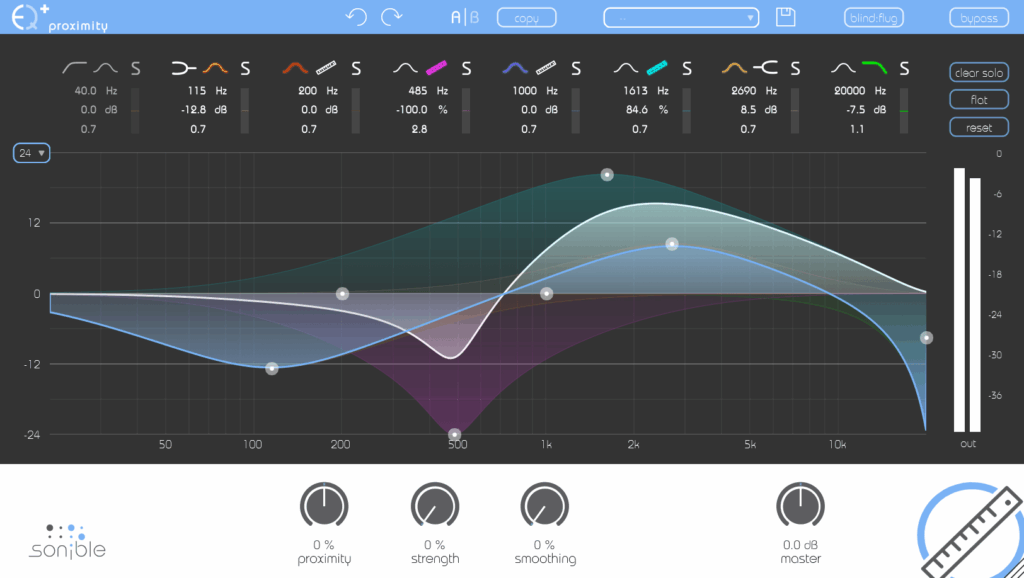Image resolution: width=1024 pixels, height=578 pixels.
Task: Click the proximity knob
Action: (x=324, y=506)
